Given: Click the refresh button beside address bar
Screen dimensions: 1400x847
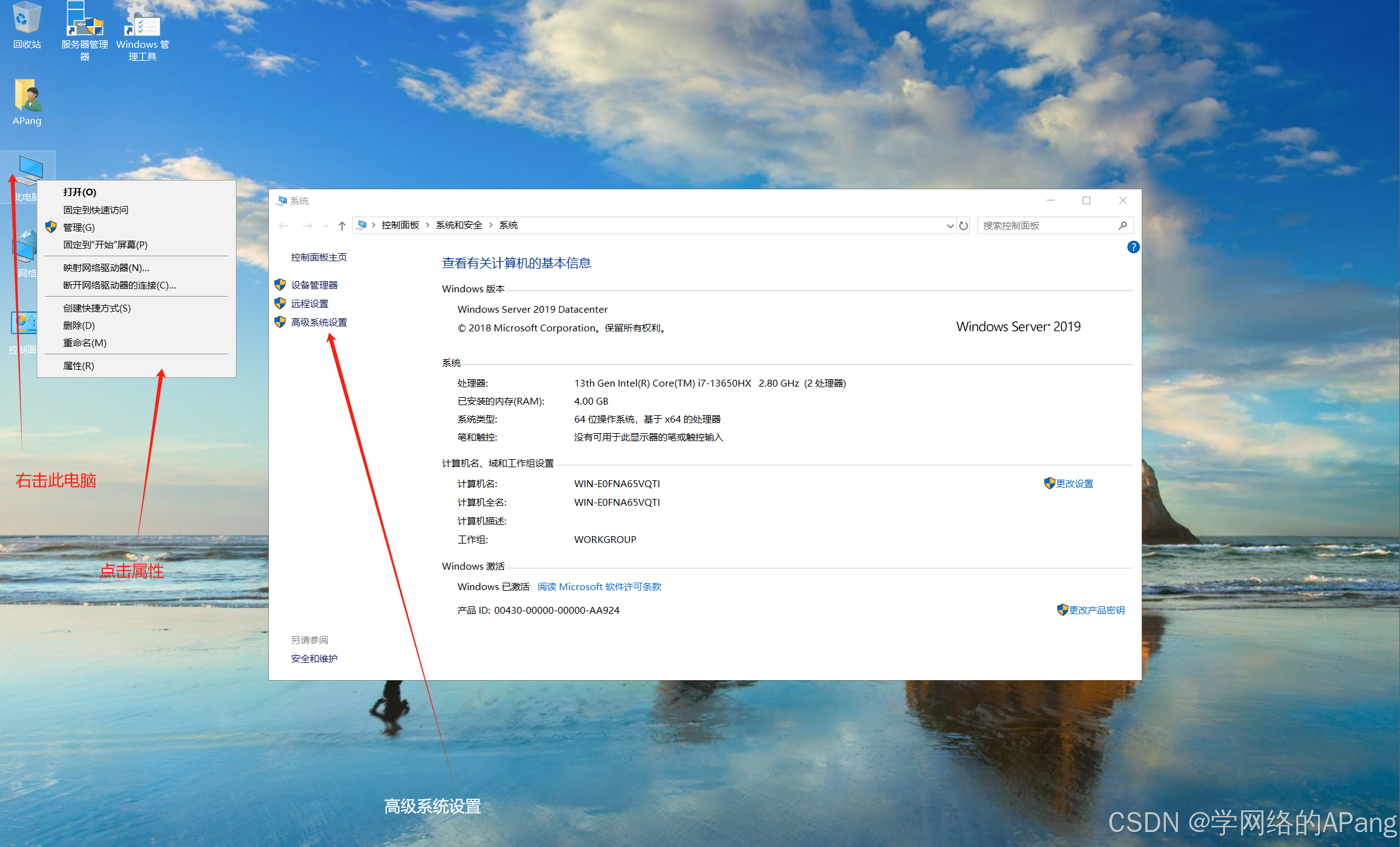Looking at the screenshot, I should coord(964,225).
